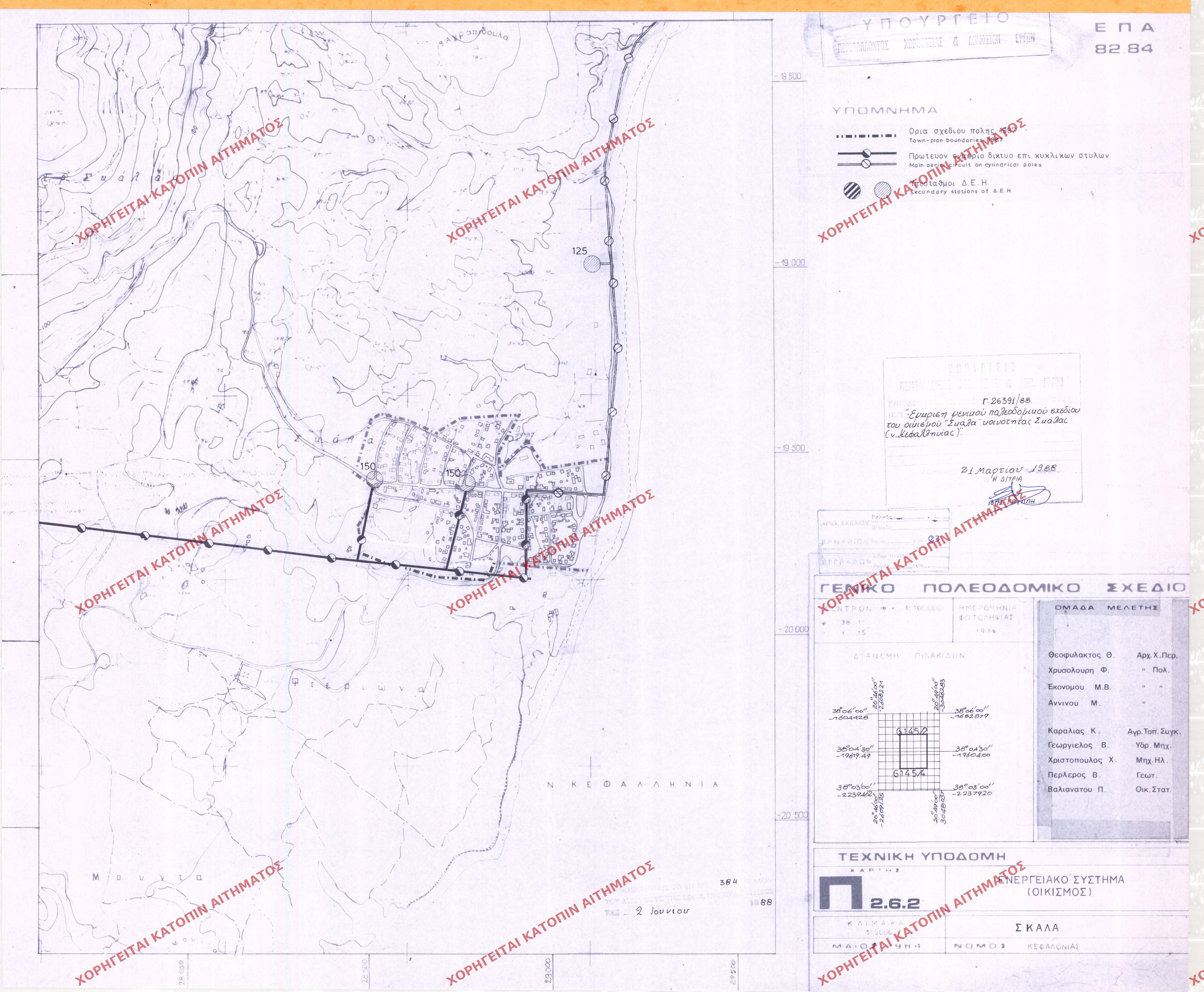Click the ΤΕΧΝΙΚΗ ΥΠΟΔΟΜΗ heading

[x=921, y=857]
